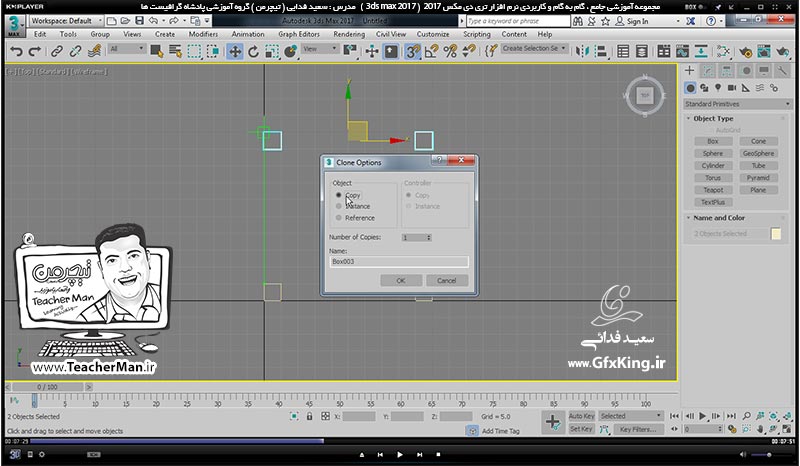Viewport: 800px width, 466px height.
Task: Click Cancel in Clone Options dialog
Action: coord(446,281)
